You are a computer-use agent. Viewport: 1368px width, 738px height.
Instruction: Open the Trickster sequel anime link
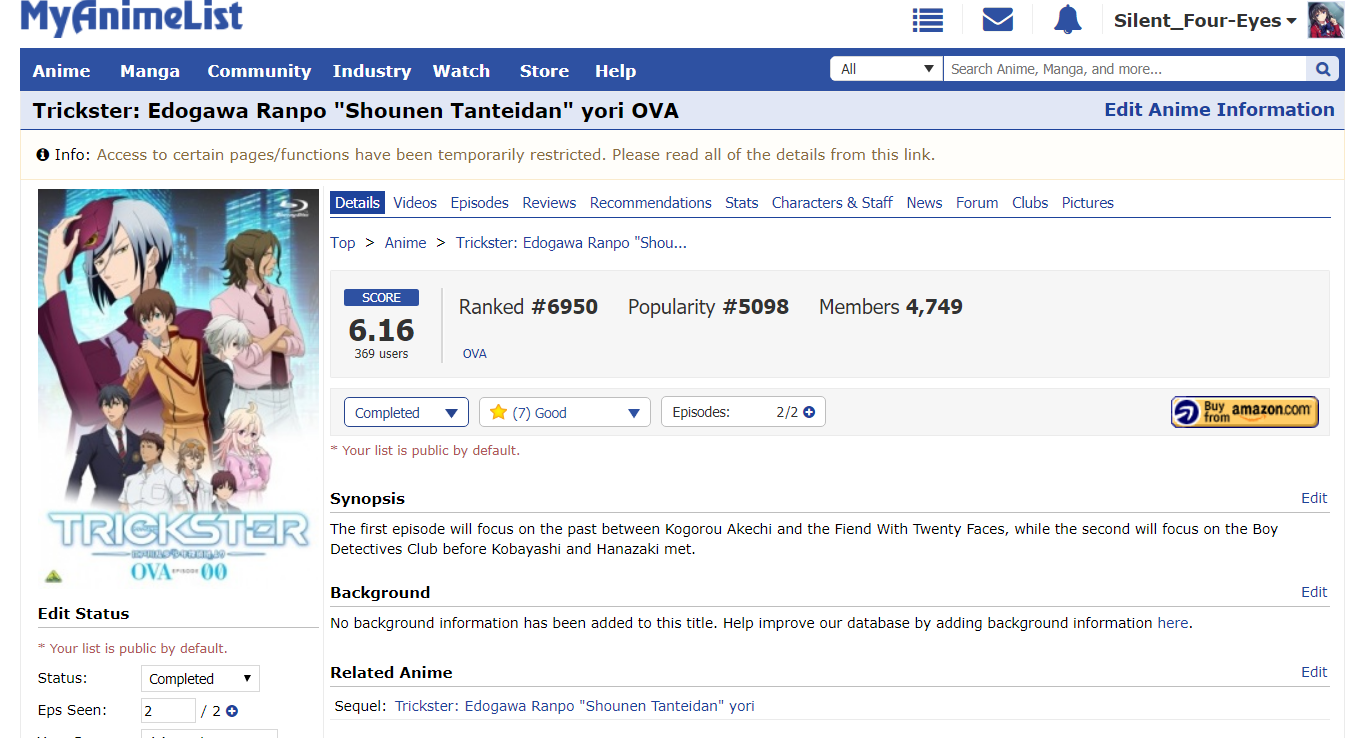pos(575,706)
